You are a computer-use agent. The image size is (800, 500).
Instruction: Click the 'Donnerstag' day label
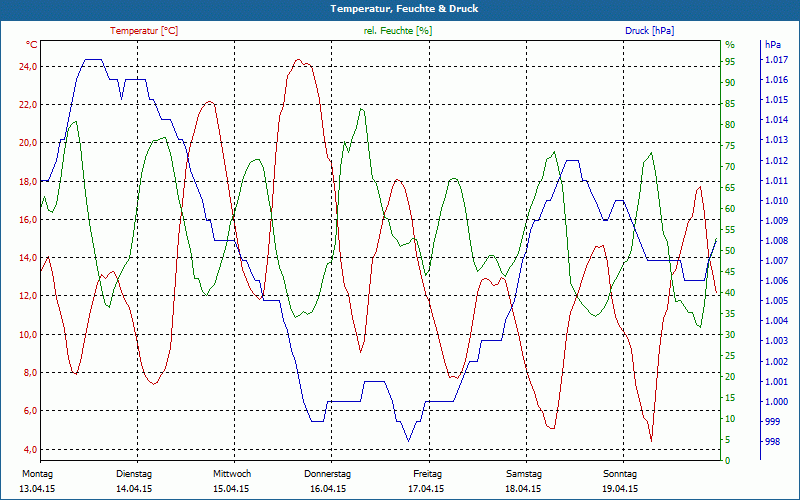tap(328, 473)
